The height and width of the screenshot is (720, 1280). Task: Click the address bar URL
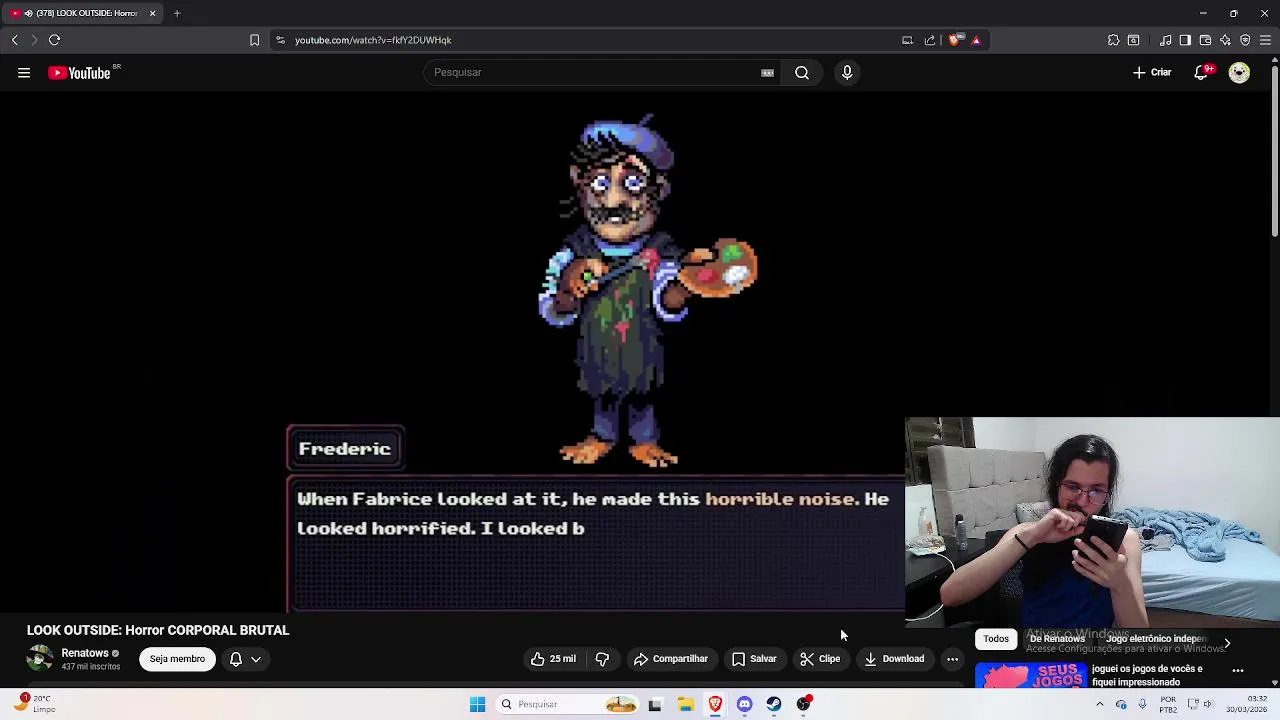pos(373,40)
